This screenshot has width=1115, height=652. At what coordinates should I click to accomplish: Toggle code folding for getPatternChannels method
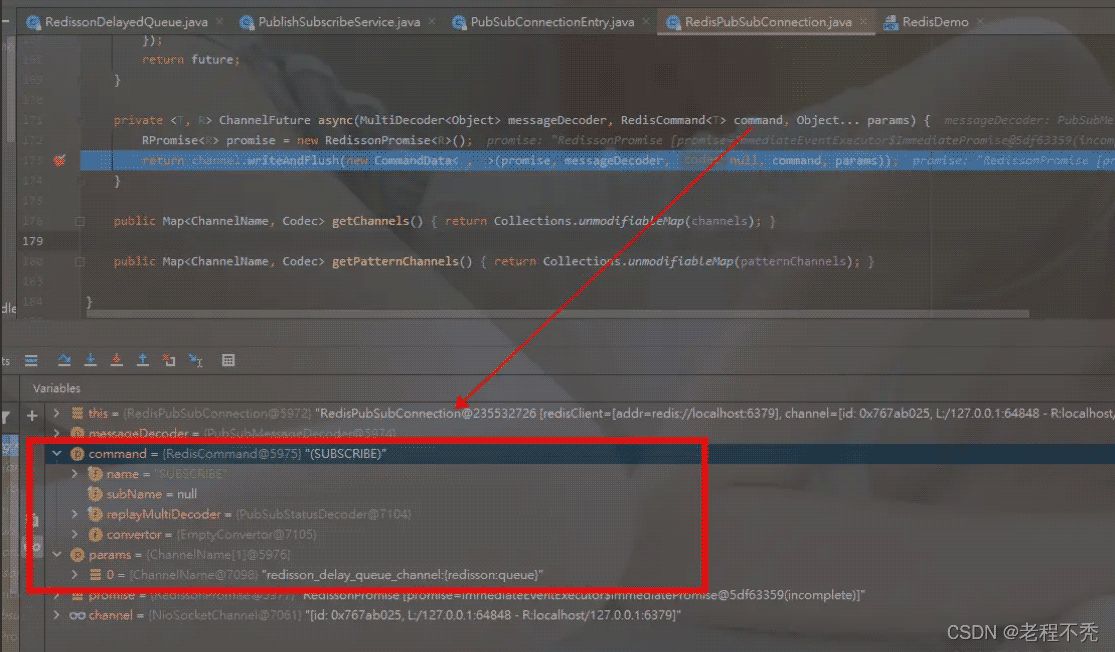pos(80,262)
